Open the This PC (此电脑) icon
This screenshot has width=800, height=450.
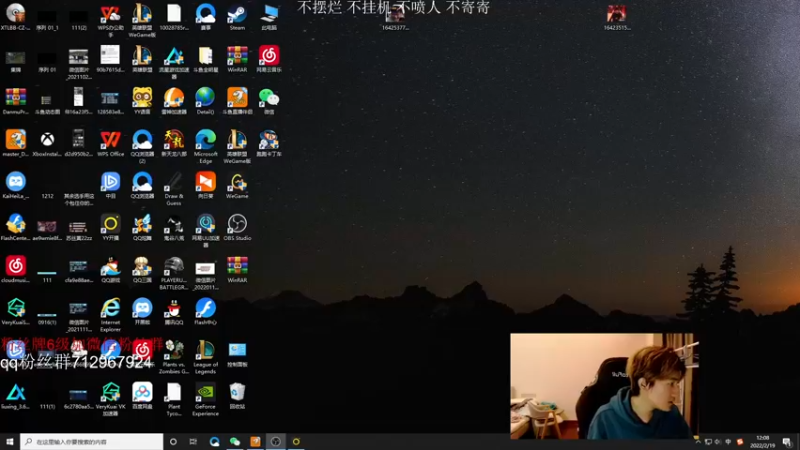(269, 16)
